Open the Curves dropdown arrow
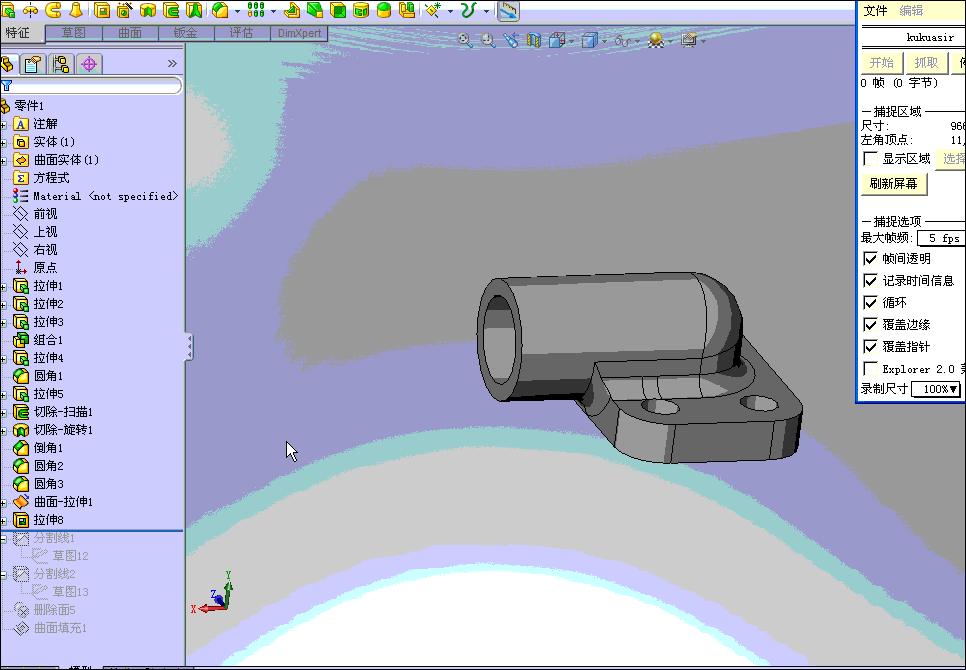The width and height of the screenshot is (966, 670). (x=486, y=11)
